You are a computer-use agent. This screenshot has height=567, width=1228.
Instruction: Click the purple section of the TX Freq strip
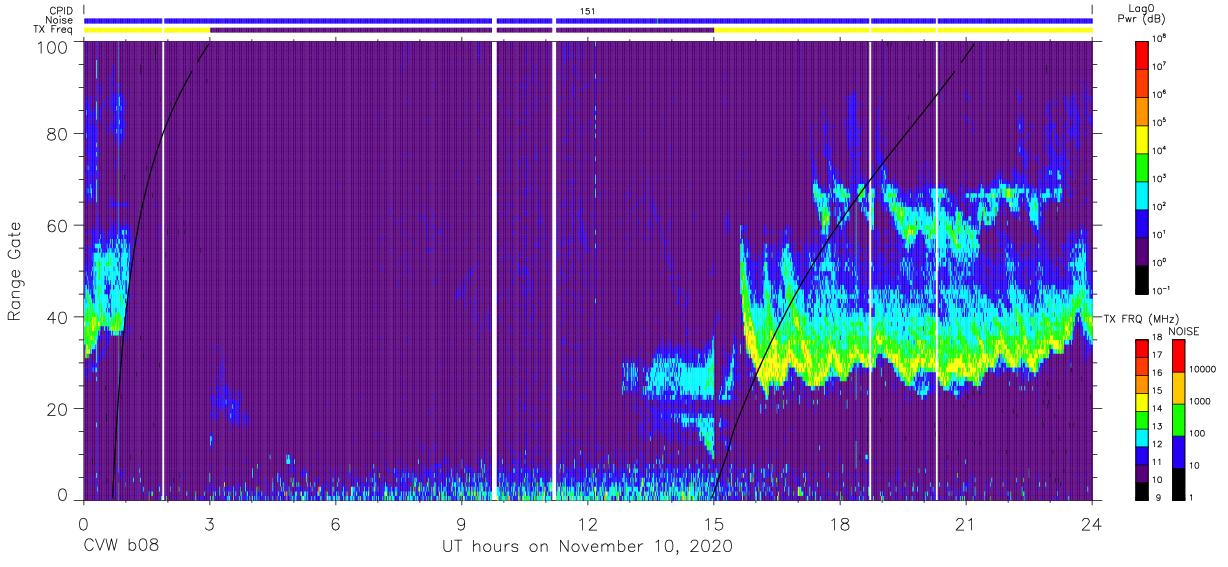click(x=461, y=30)
